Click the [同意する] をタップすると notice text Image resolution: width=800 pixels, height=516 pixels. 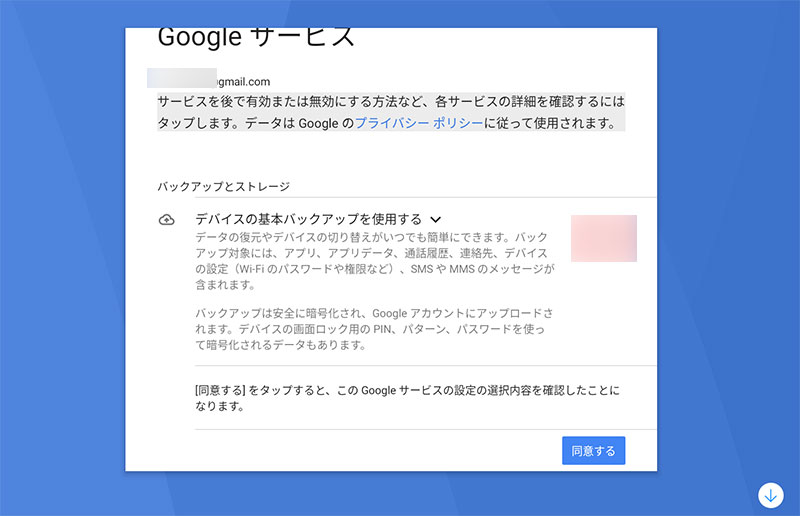406,398
